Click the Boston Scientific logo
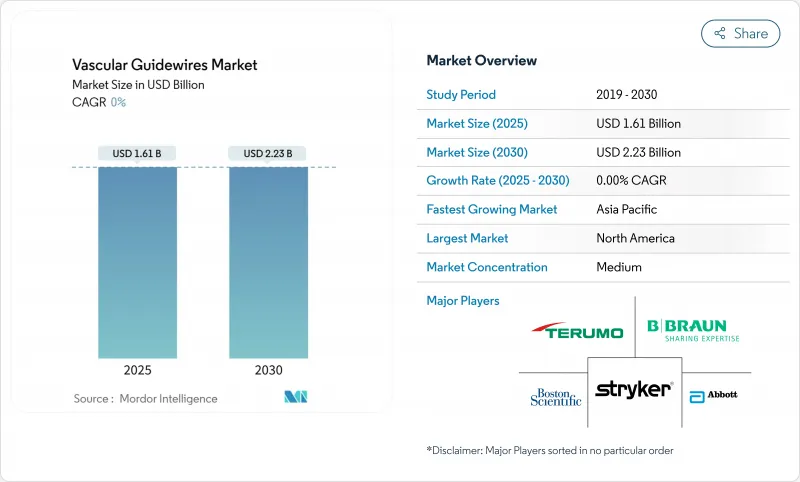The image size is (800, 482). [x=555, y=396]
